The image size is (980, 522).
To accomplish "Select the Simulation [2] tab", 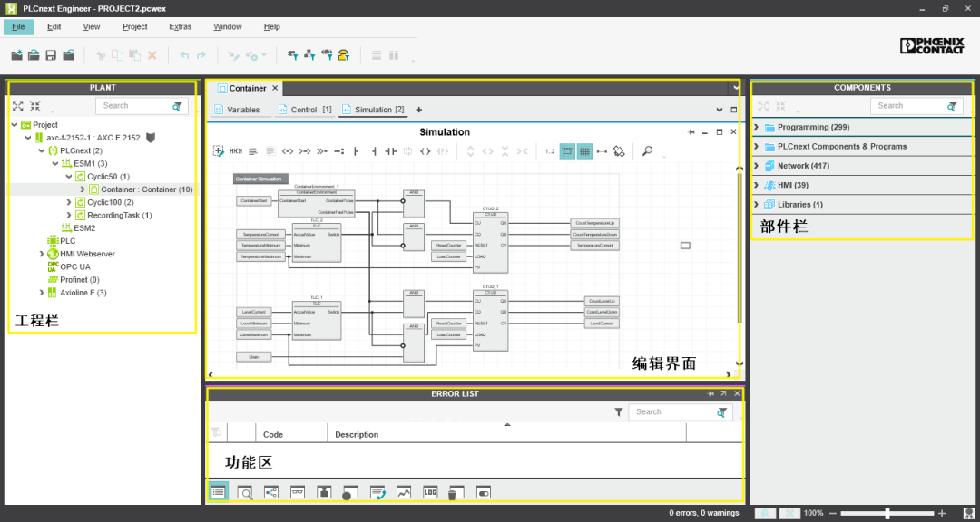I will click(373, 109).
